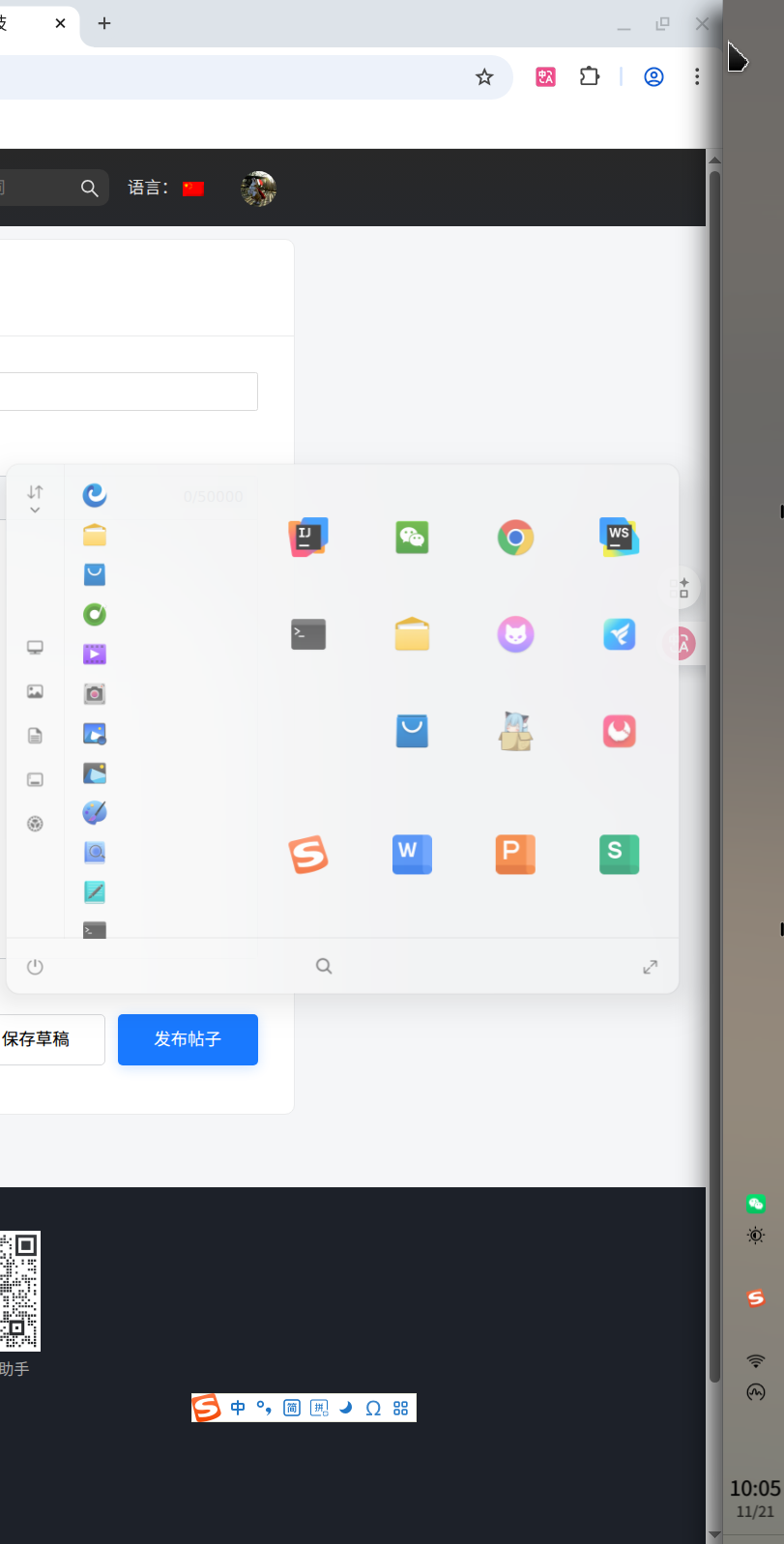Open the browser at top of app list
Viewport: 784px width, 1544px height.
click(95, 495)
